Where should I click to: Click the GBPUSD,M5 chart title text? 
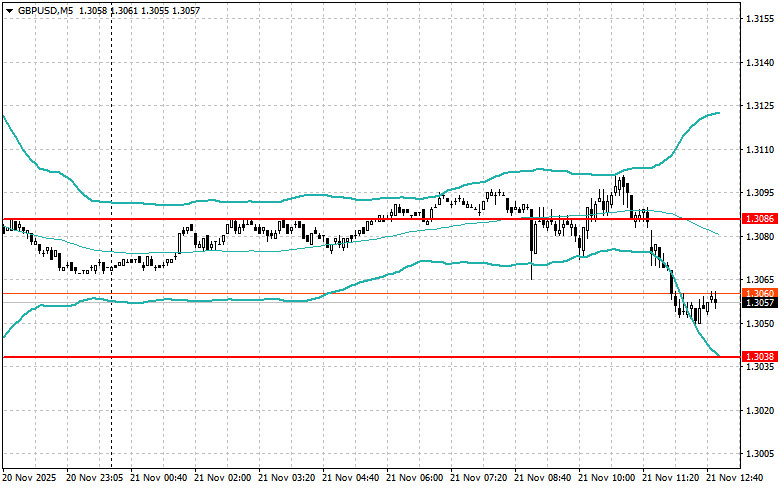click(45, 10)
